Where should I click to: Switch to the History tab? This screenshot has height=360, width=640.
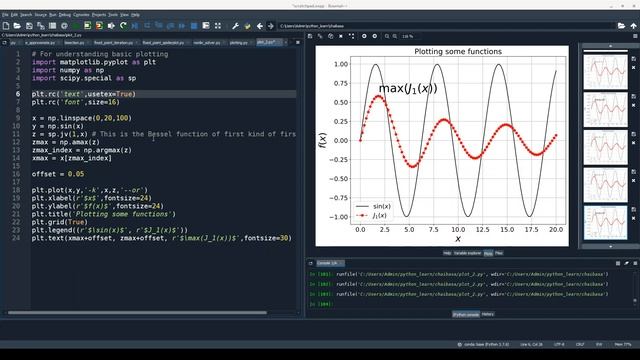pyautogui.click(x=488, y=314)
